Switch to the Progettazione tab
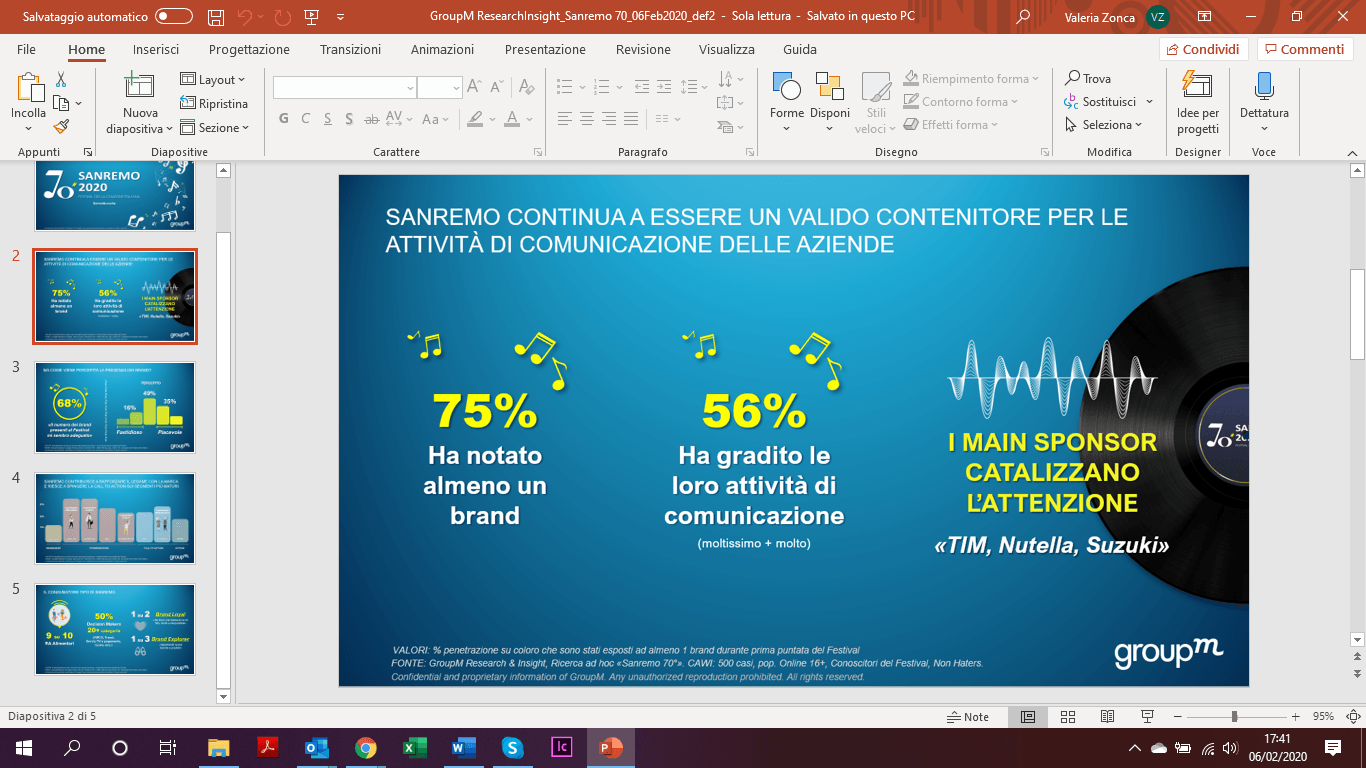 pos(249,49)
